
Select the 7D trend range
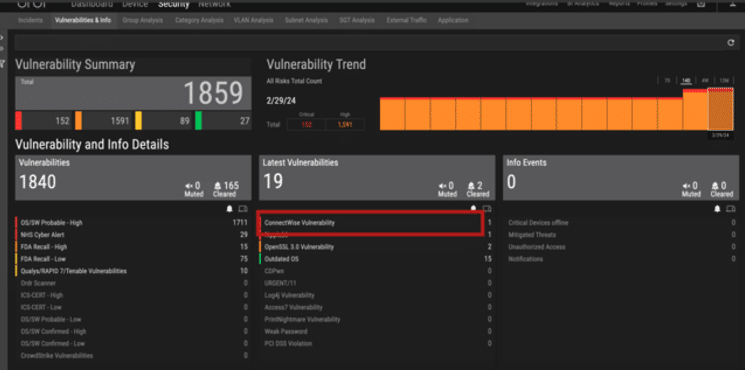click(667, 81)
